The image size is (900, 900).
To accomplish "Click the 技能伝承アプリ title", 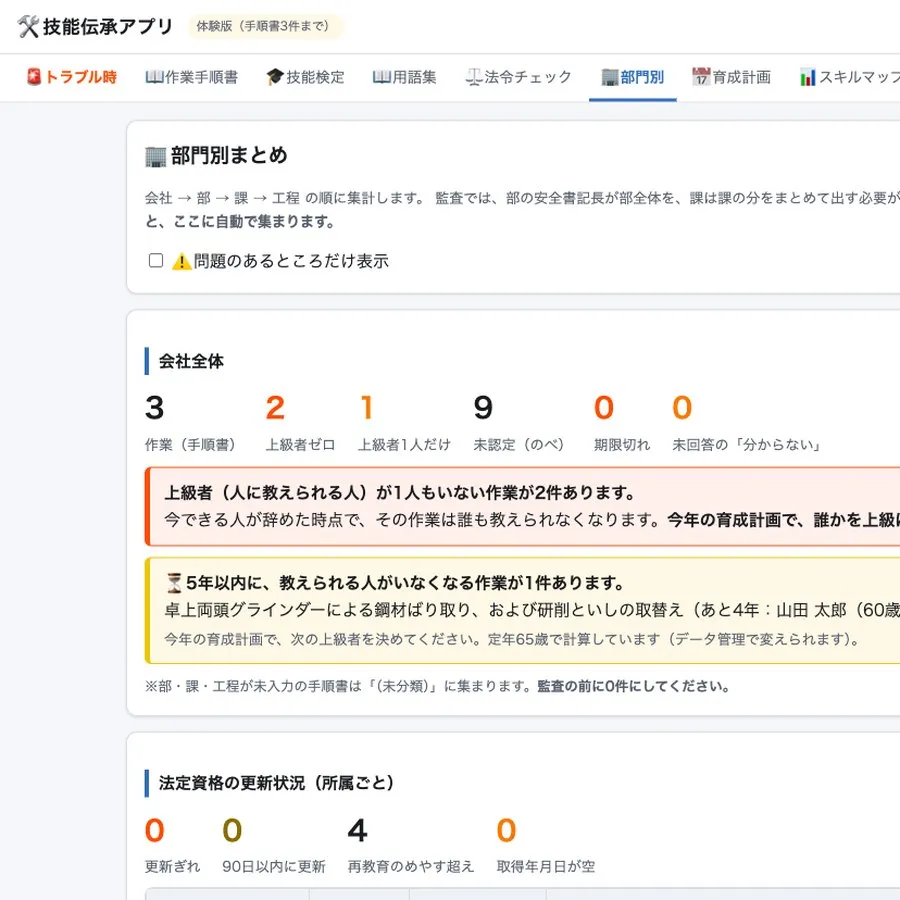I will [x=108, y=26].
